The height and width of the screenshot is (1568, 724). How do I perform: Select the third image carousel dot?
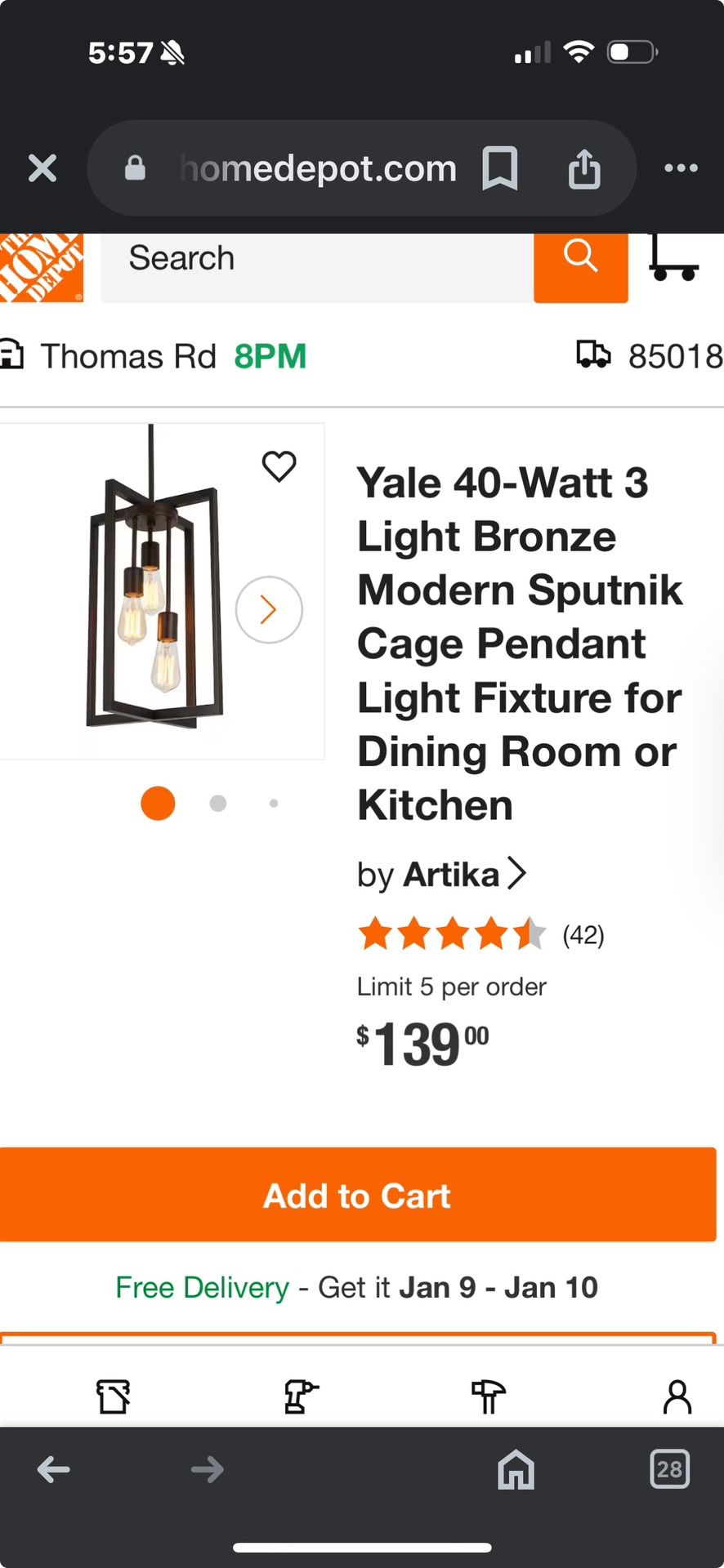coord(274,804)
